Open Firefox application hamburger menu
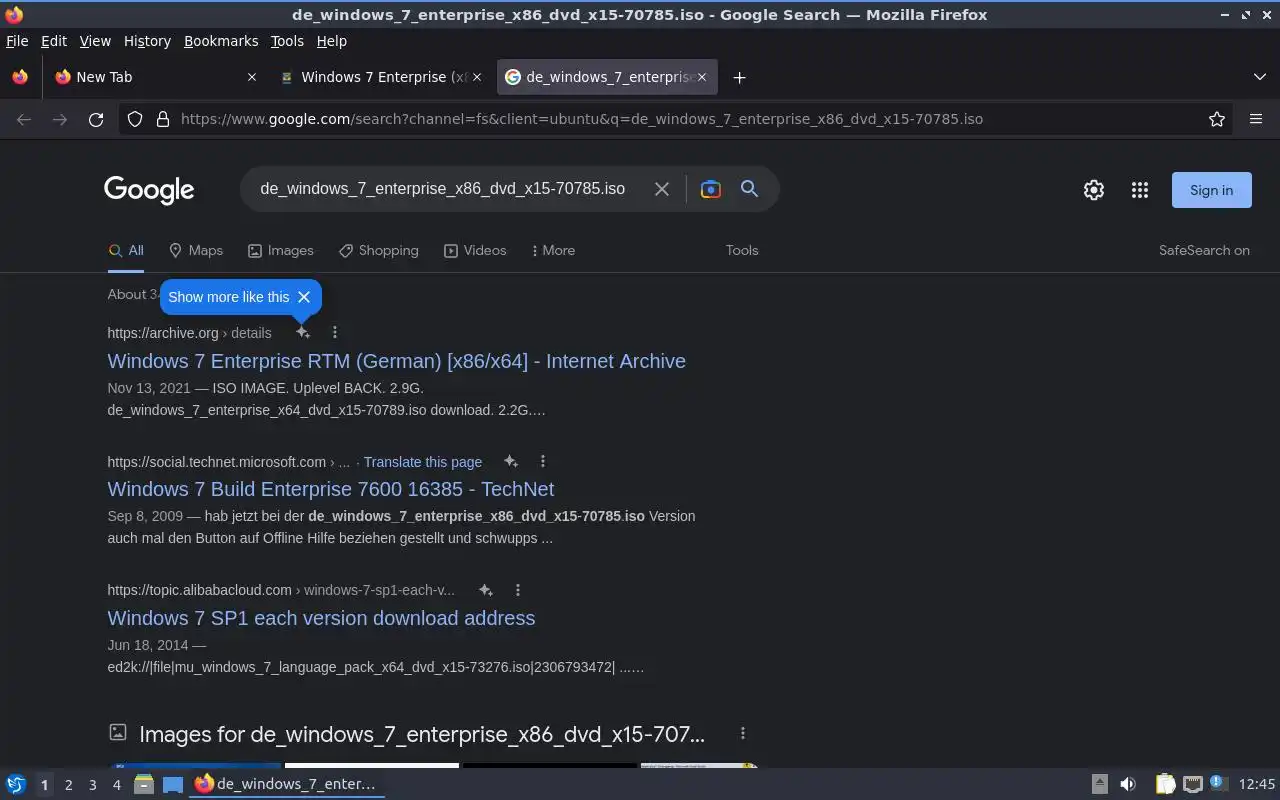 [x=1256, y=119]
